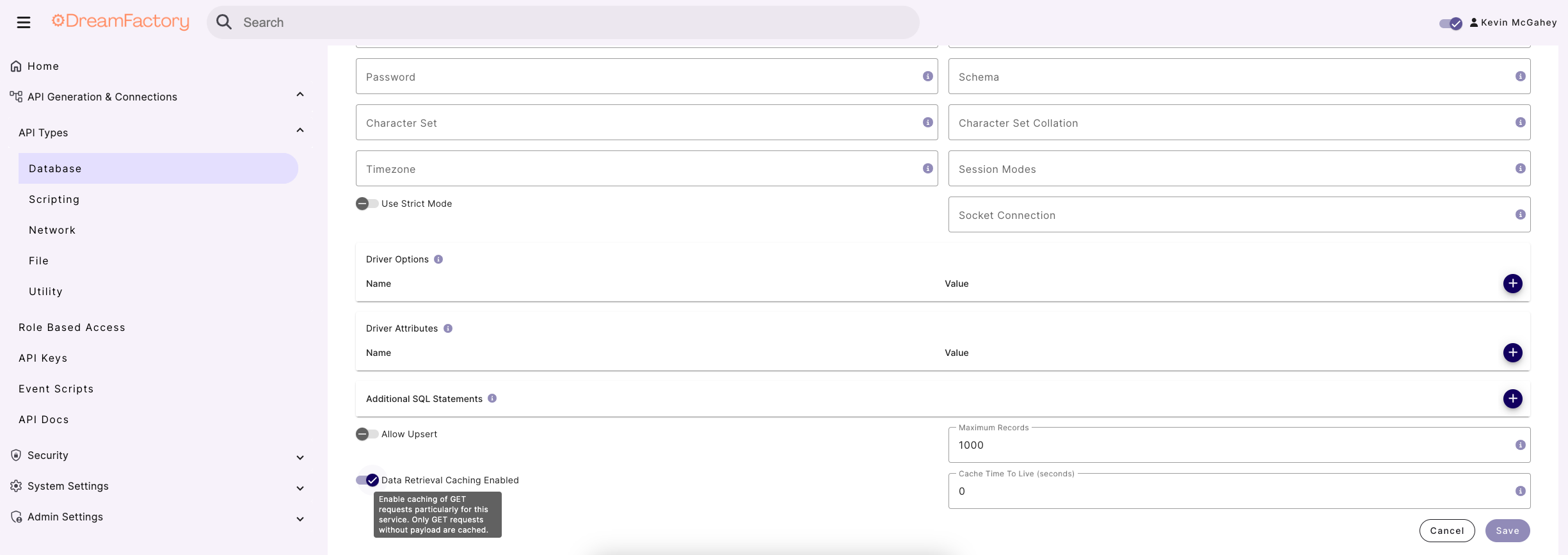Disable Data Retrieval Caching toggle

[367, 480]
